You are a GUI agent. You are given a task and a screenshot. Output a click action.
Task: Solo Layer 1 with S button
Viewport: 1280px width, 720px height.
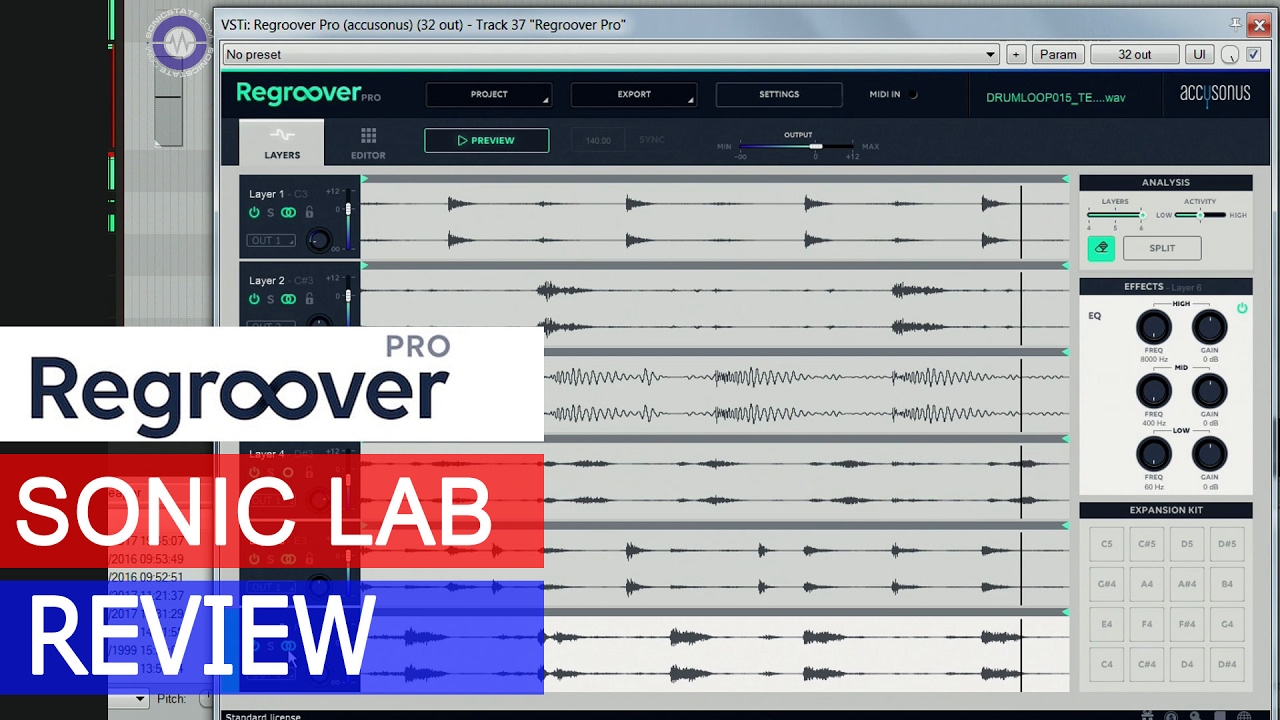[x=270, y=213]
